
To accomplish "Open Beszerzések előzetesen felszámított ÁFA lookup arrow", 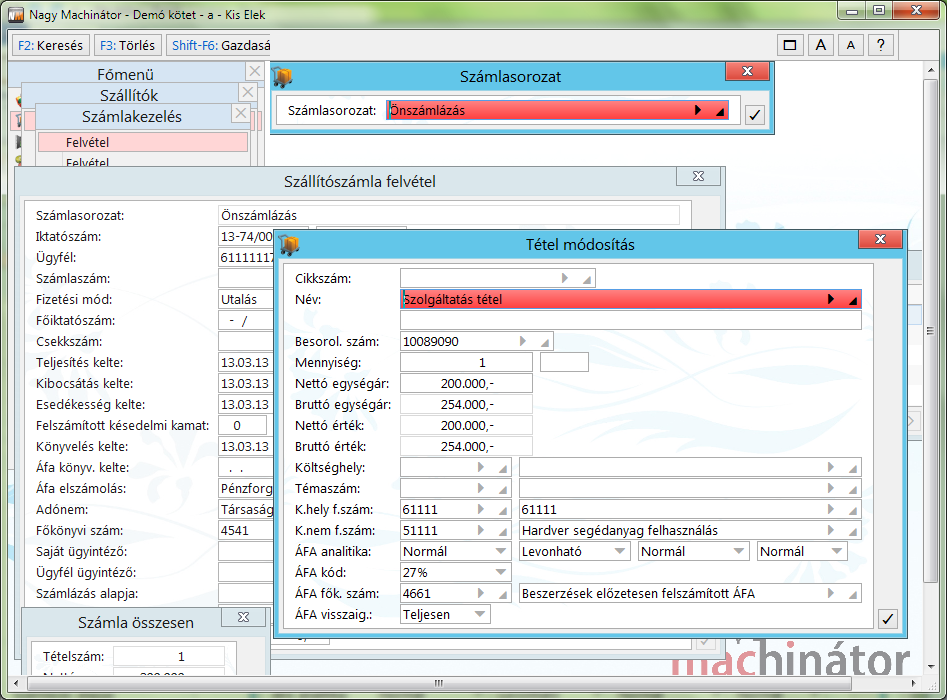I will [x=831, y=593].
